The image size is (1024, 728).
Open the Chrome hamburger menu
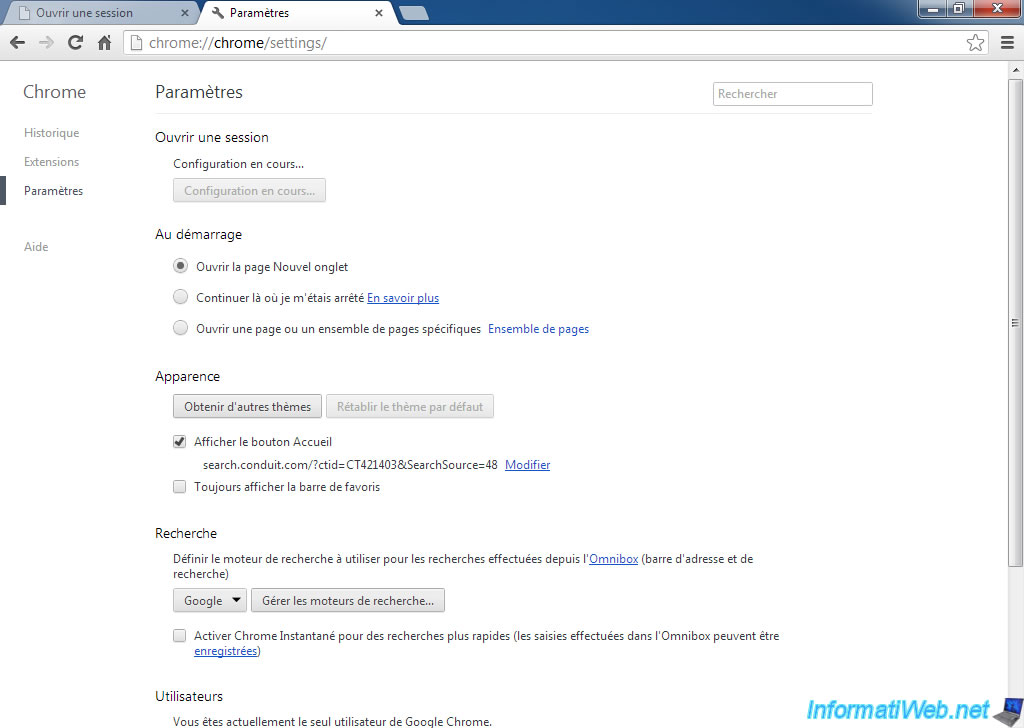[x=1007, y=43]
